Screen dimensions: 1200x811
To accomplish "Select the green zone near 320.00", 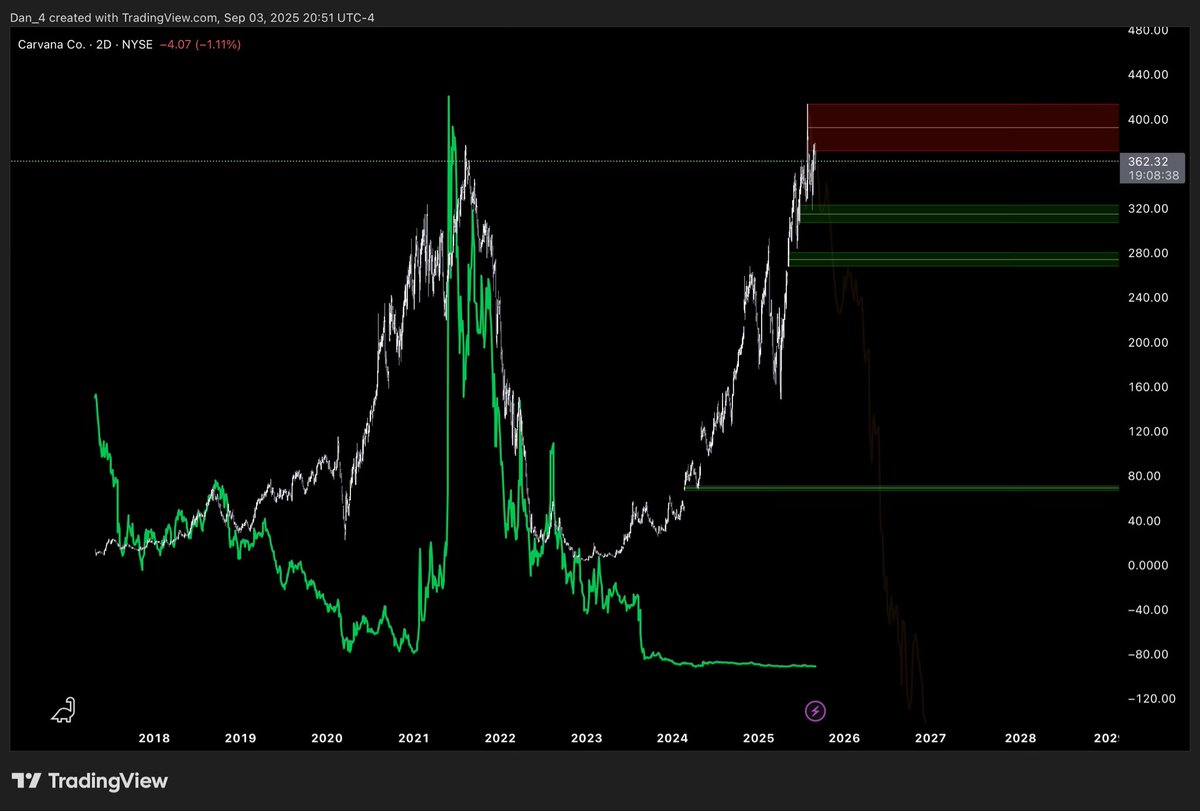I will pos(960,213).
